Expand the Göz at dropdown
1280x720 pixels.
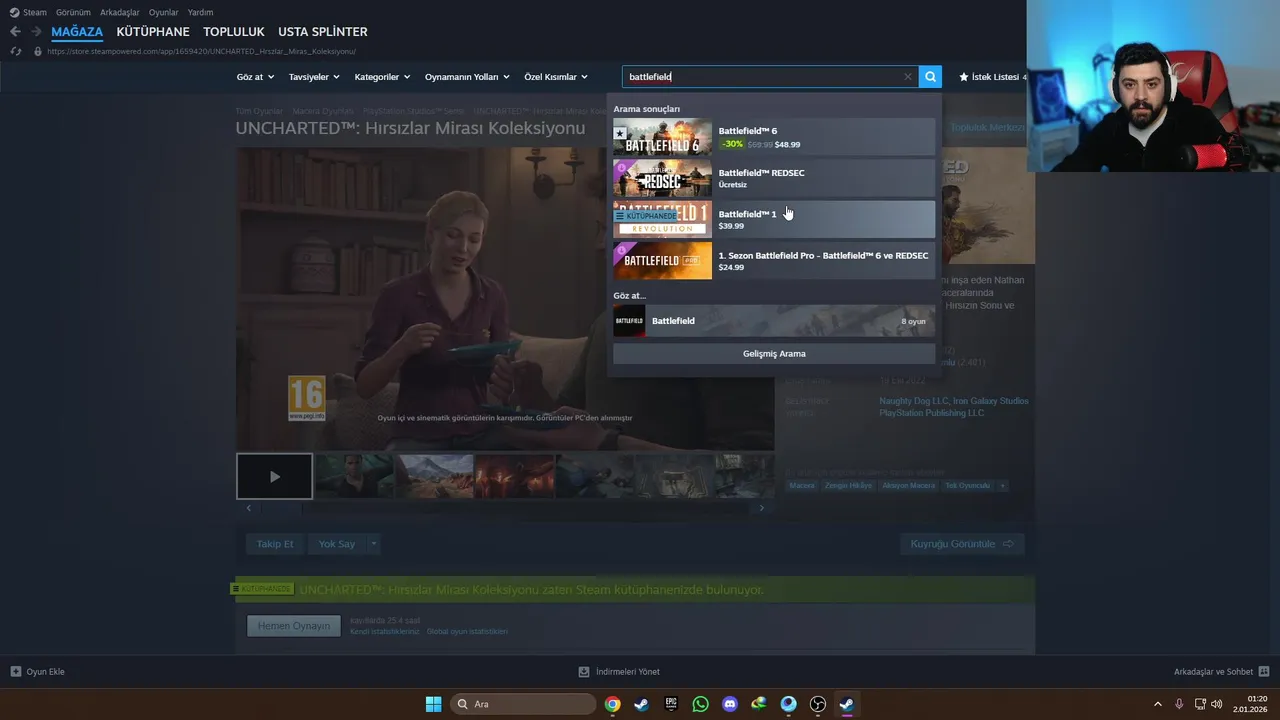click(x=255, y=77)
